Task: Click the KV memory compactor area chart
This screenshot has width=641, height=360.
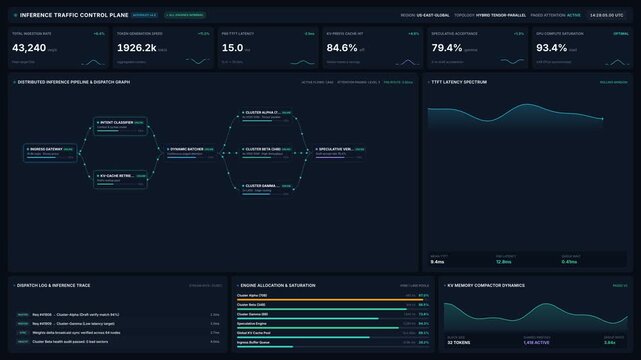Action: pos(536,317)
